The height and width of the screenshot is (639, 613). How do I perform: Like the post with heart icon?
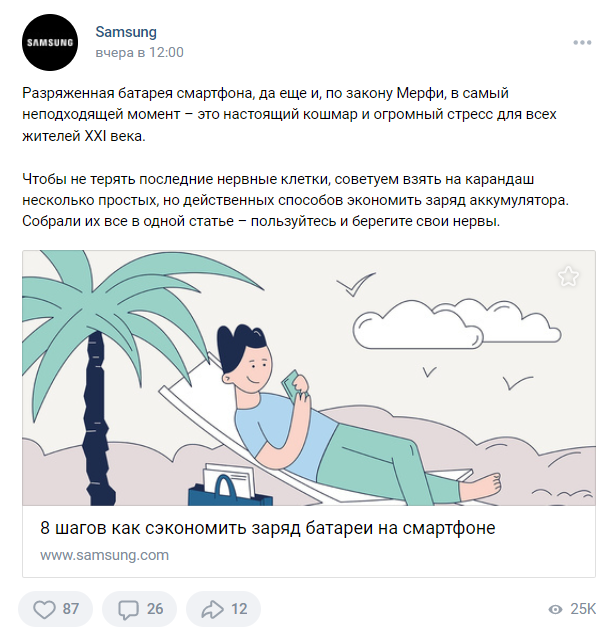(x=44, y=609)
